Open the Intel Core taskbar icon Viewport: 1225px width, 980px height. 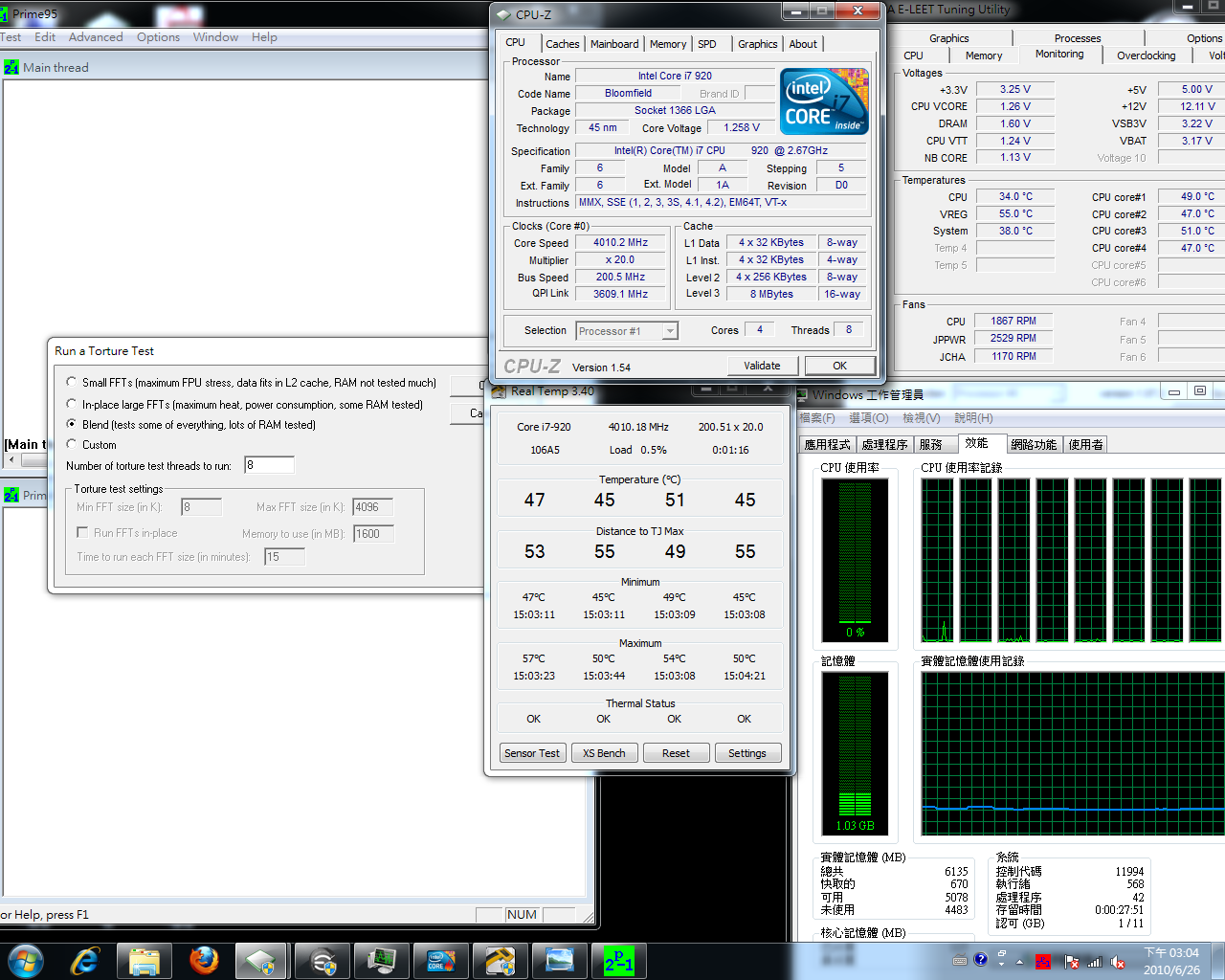[440, 960]
